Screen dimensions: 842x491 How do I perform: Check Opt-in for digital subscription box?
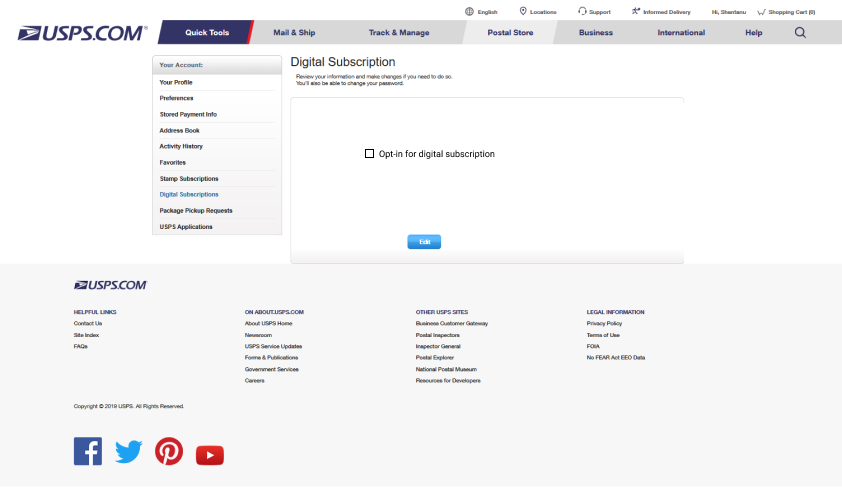click(x=369, y=154)
